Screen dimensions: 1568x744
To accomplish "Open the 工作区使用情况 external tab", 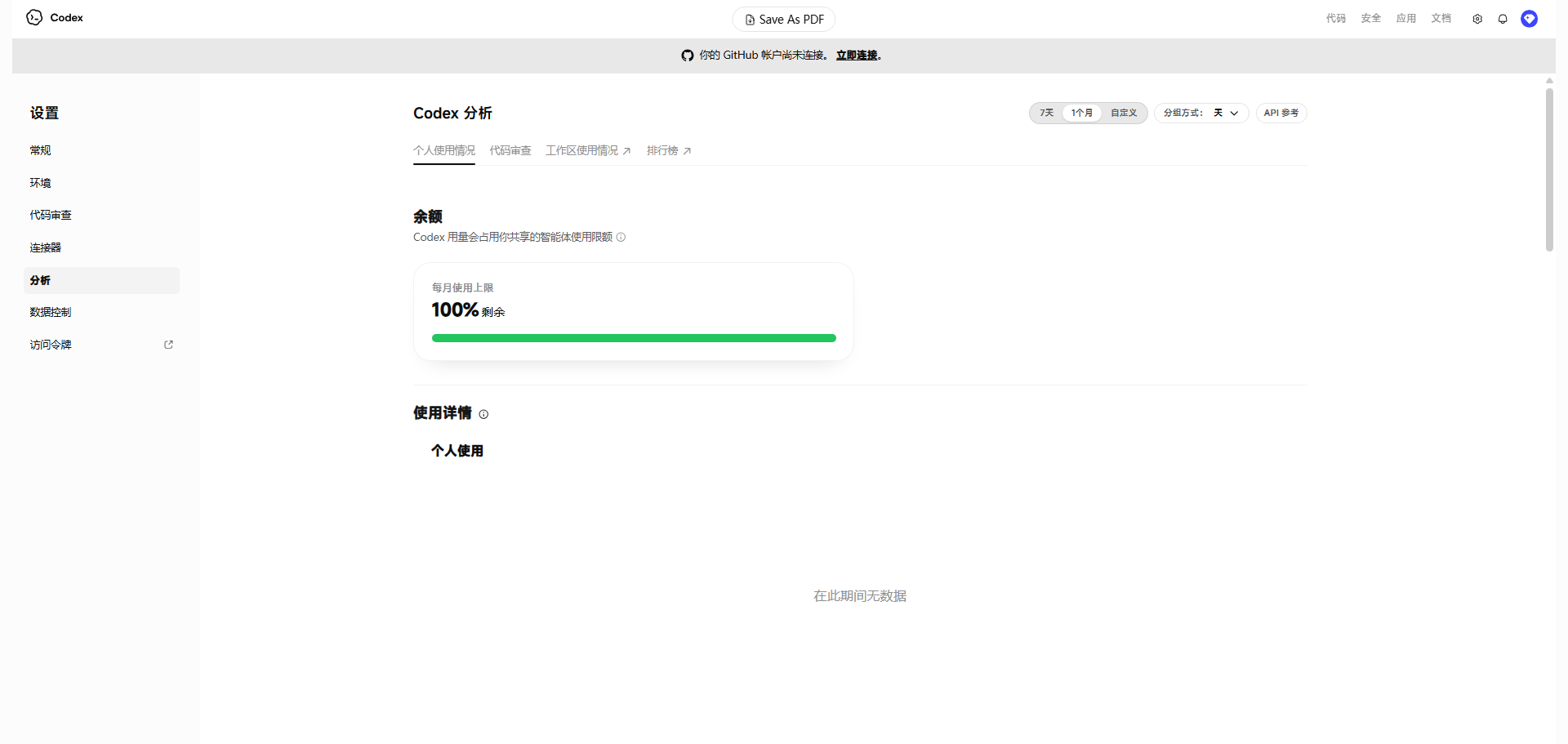I will 588,151.
